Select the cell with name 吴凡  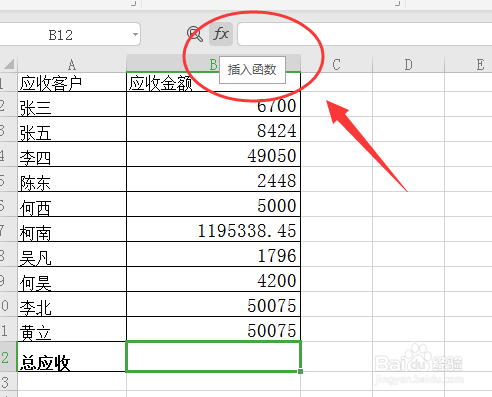72,254
